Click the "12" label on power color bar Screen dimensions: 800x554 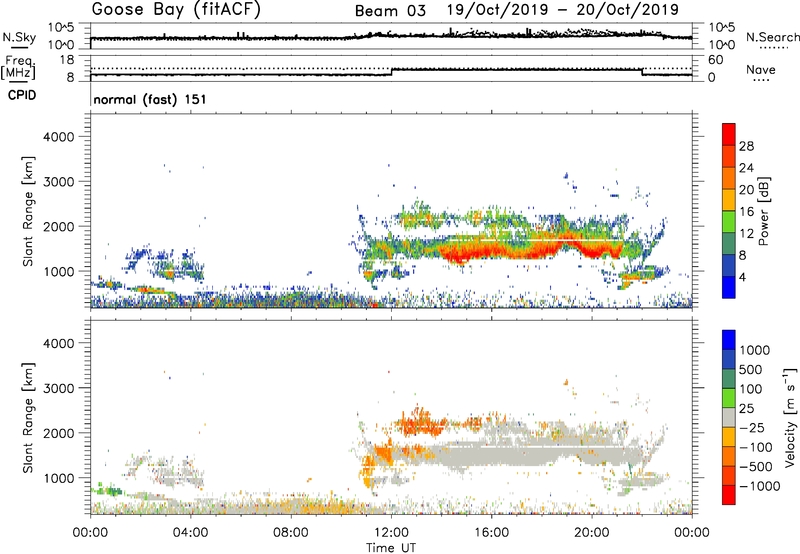pyautogui.click(x=746, y=234)
